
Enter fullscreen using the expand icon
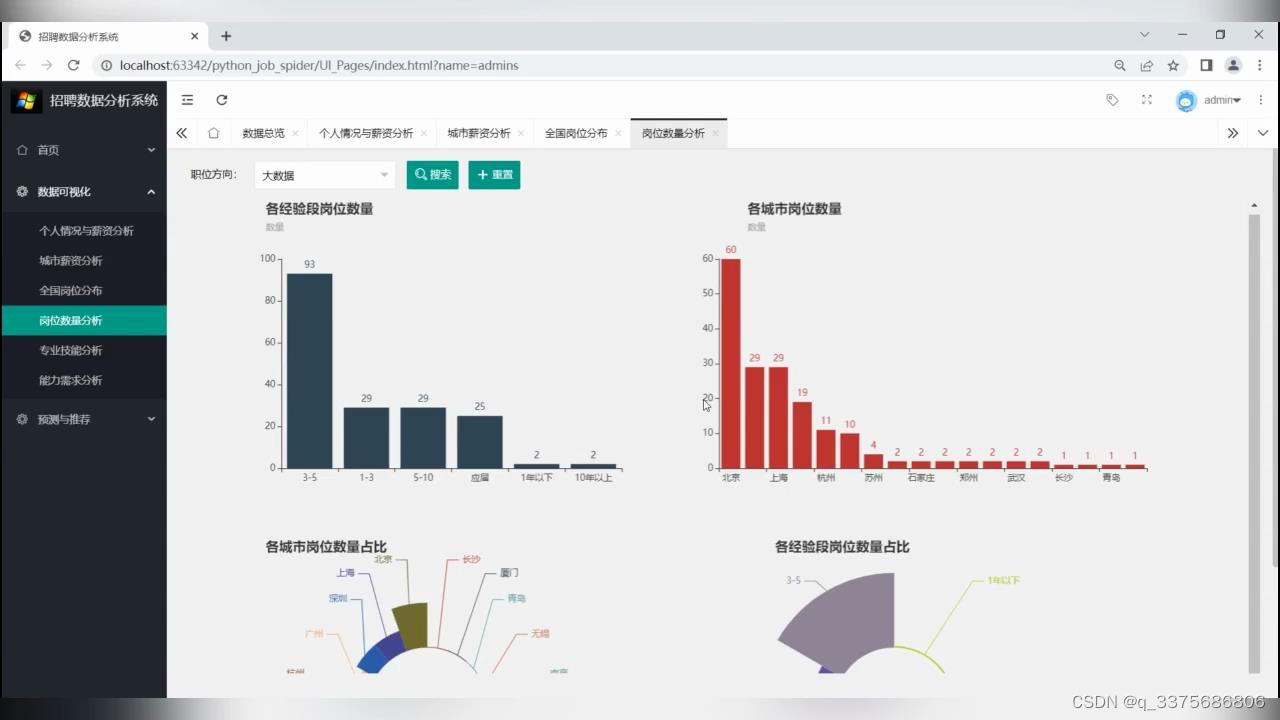tap(1145, 100)
